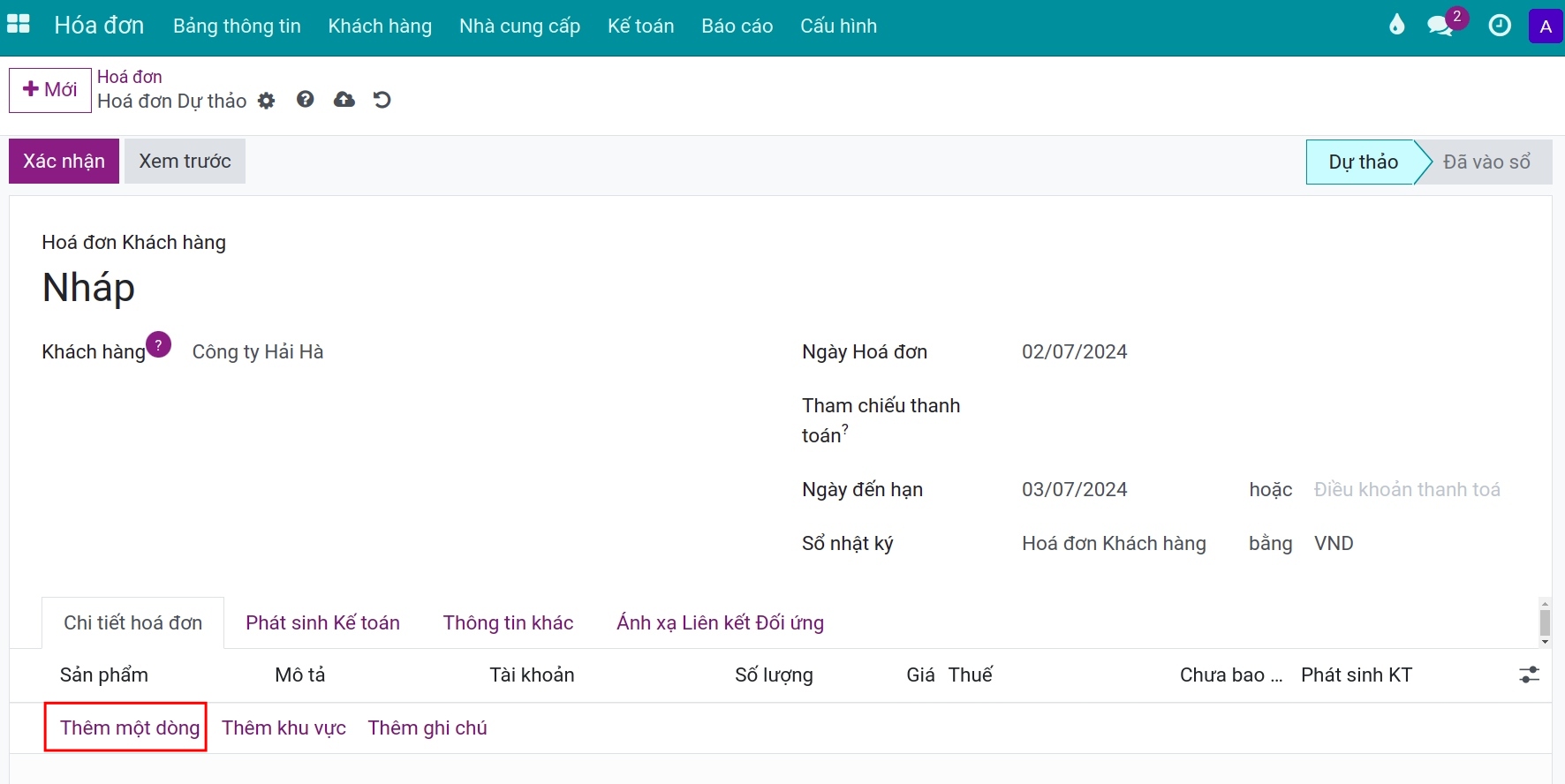Open the Nhà cung cấp menu
This screenshot has height=784, width=1565.
point(519,26)
